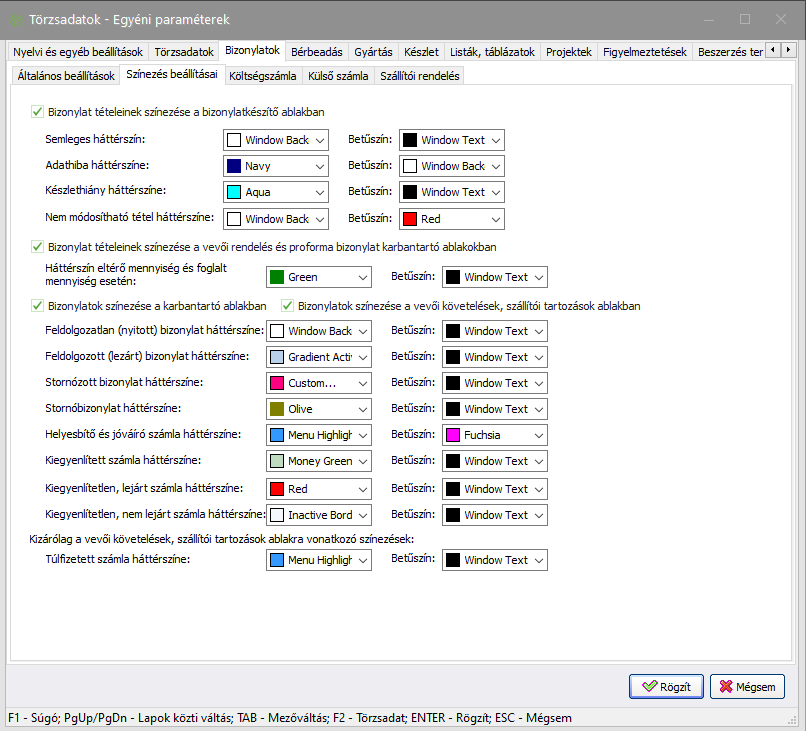Viewport: 806px width, 731px height.
Task: Uncheck 'Bizonylatok színezése a karbantartó ablakban'
Action: [x=38, y=306]
